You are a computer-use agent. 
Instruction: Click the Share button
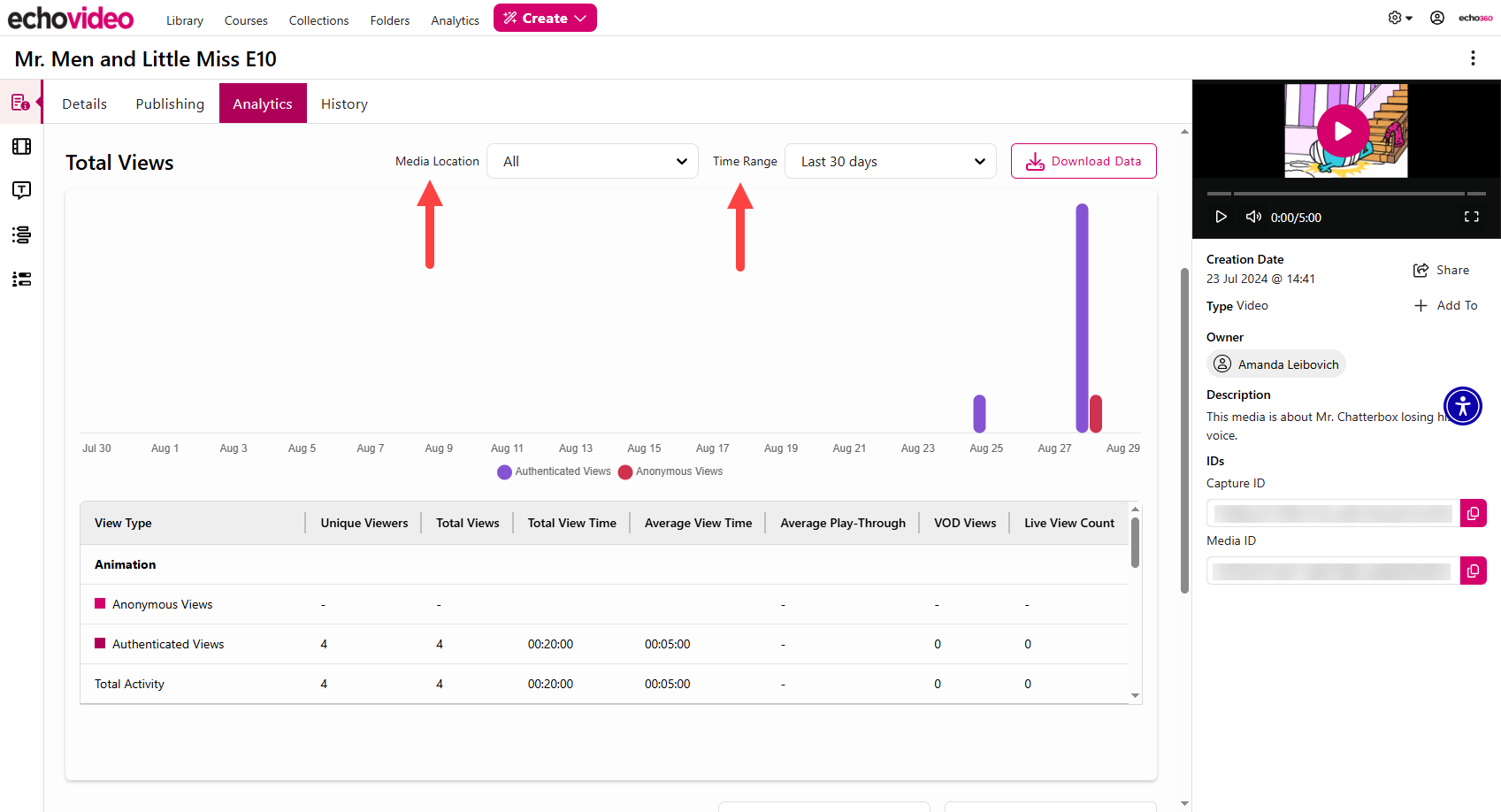1441,270
